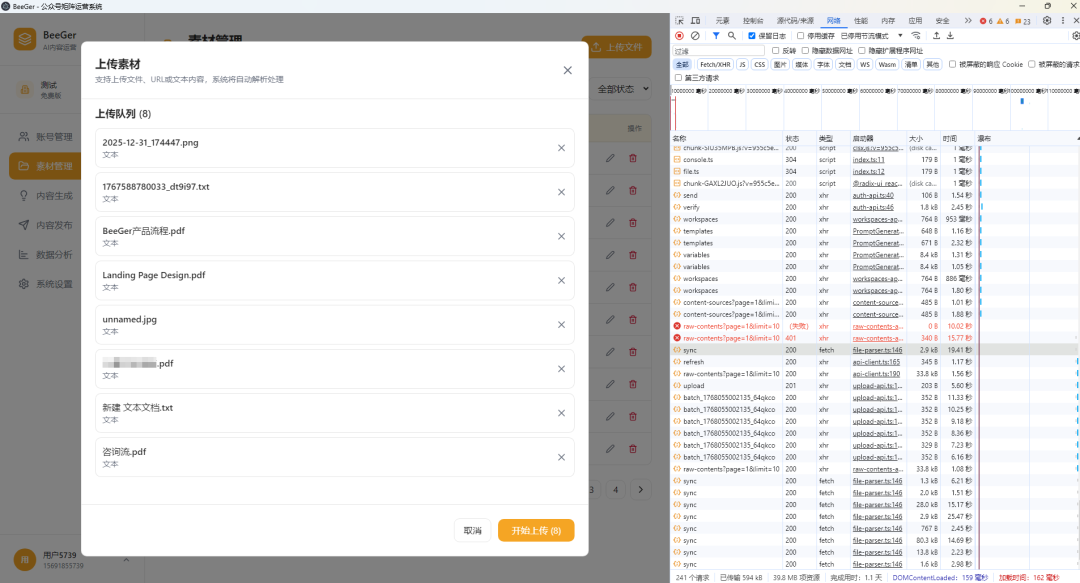Image resolution: width=1080 pixels, height=583 pixels.
Task: Select the Fetch/XHR filter type
Action: (715, 64)
